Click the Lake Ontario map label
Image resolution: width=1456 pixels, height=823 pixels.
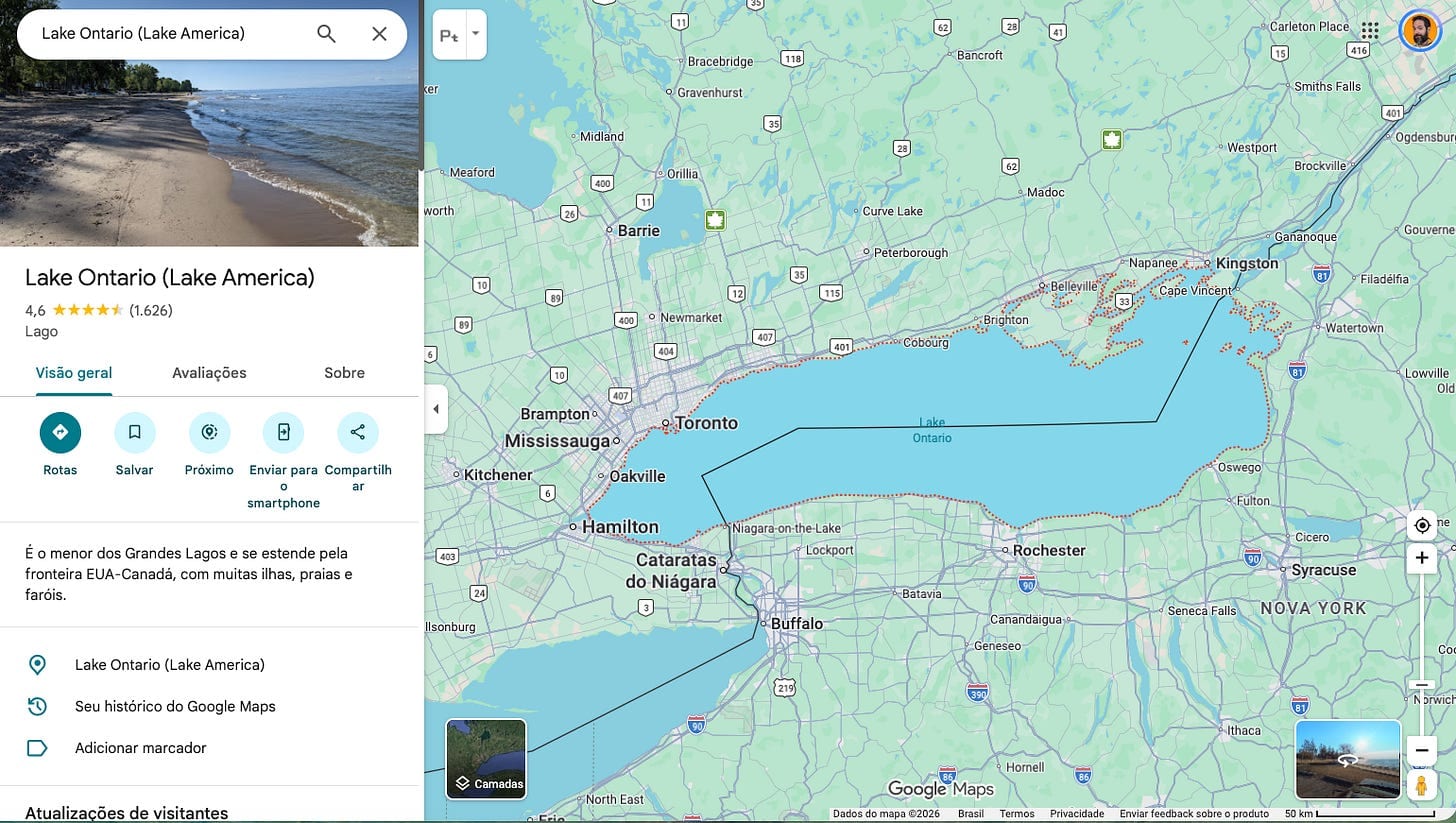click(932, 430)
